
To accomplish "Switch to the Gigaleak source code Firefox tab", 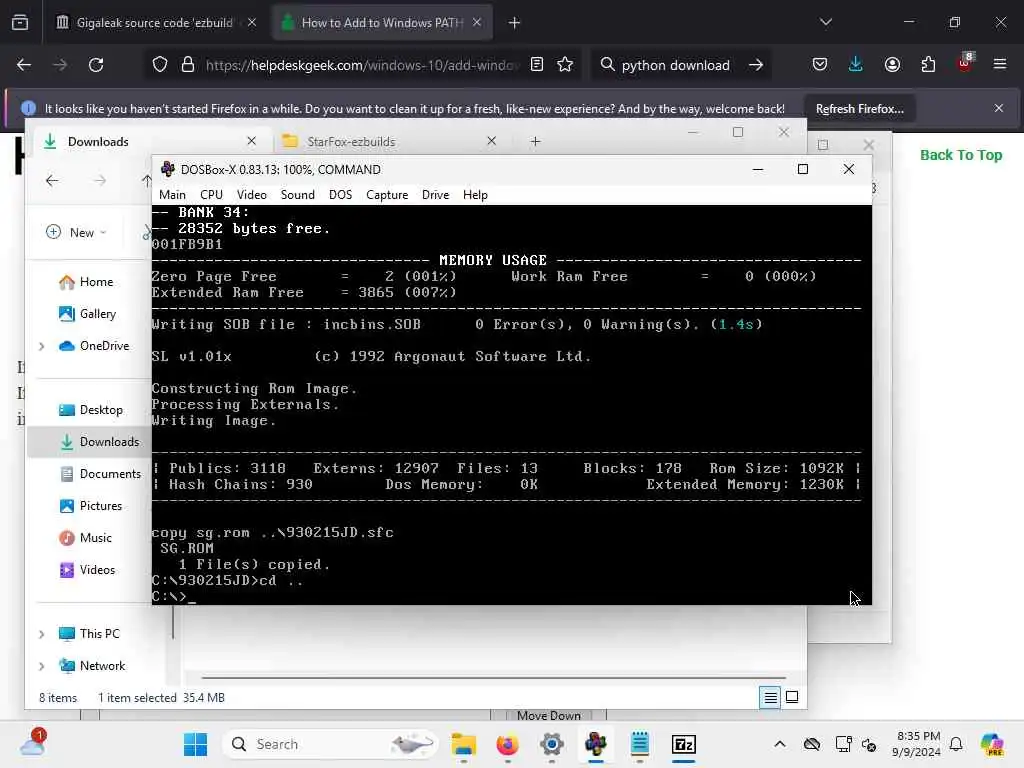I will (155, 23).
